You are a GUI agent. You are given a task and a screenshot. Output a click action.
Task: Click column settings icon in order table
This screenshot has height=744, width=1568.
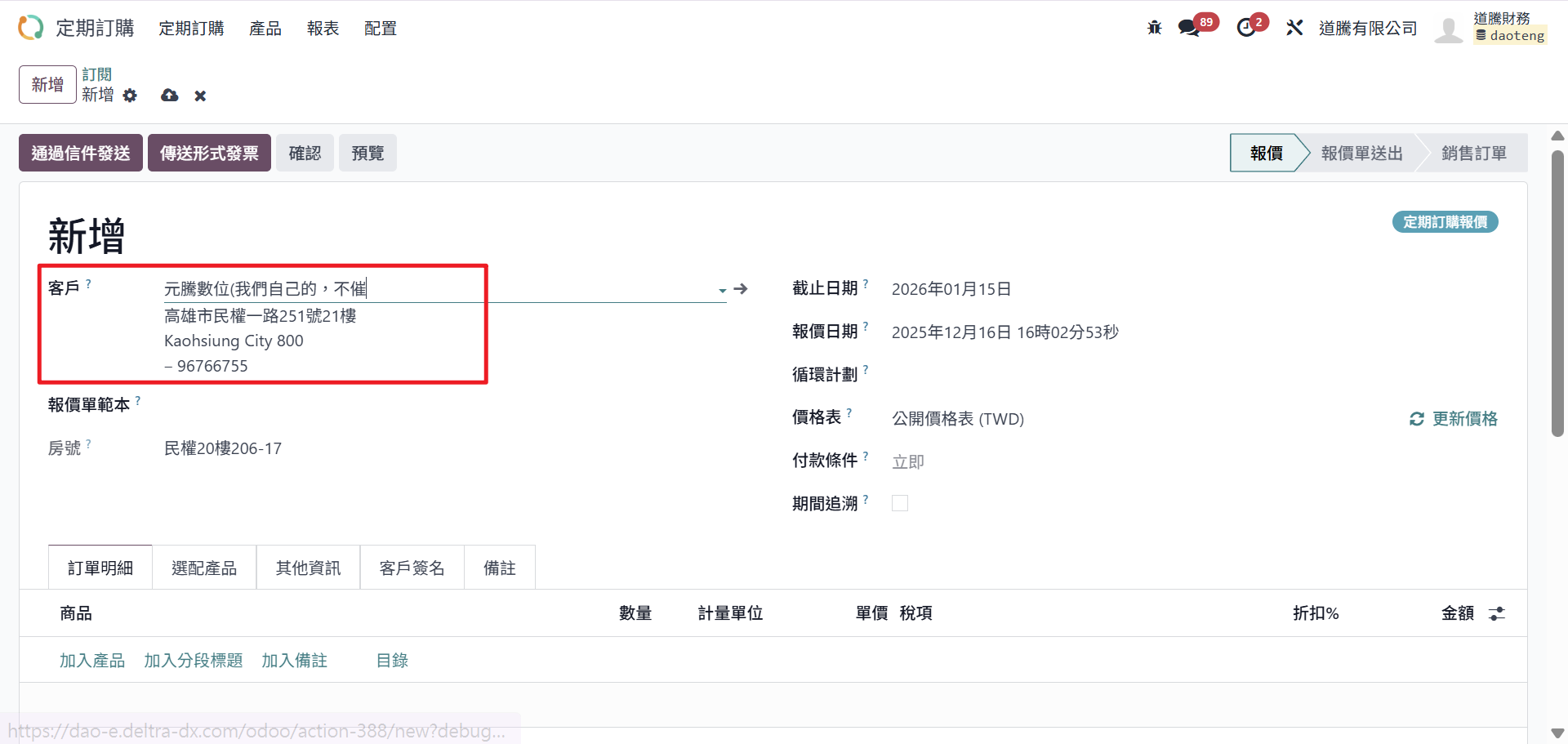point(1496,613)
